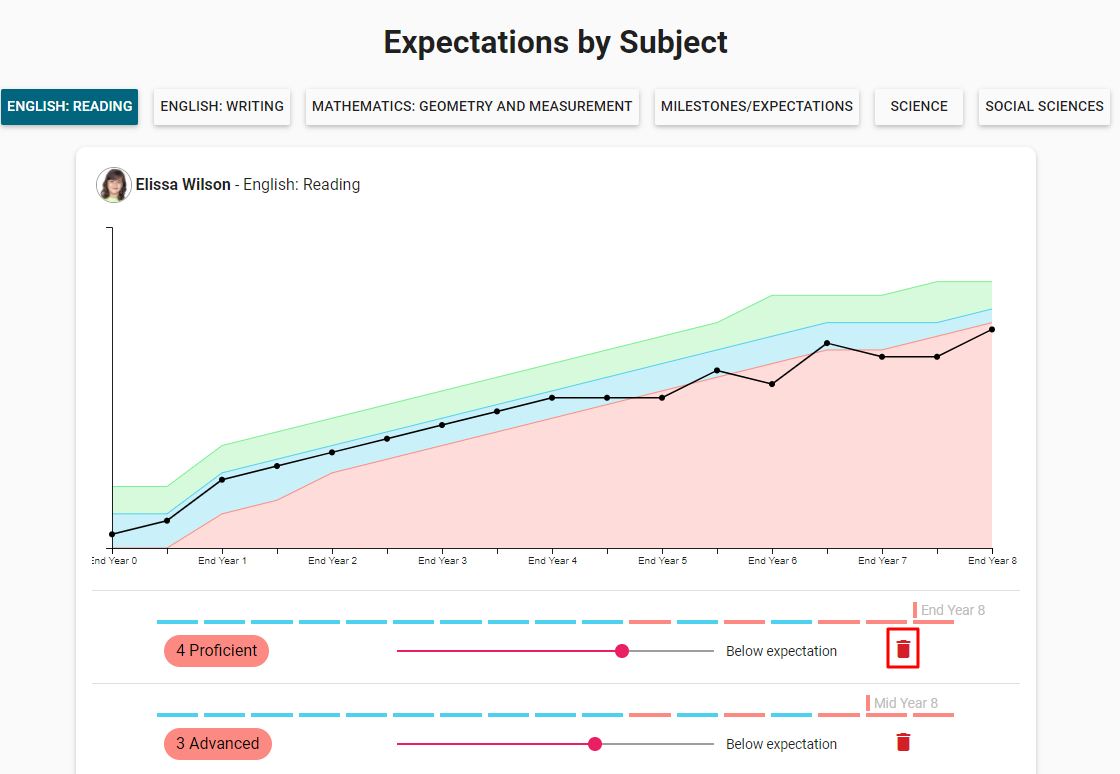Switch to the Science tab
Viewport: 1120px width, 774px height.
pos(919,106)
